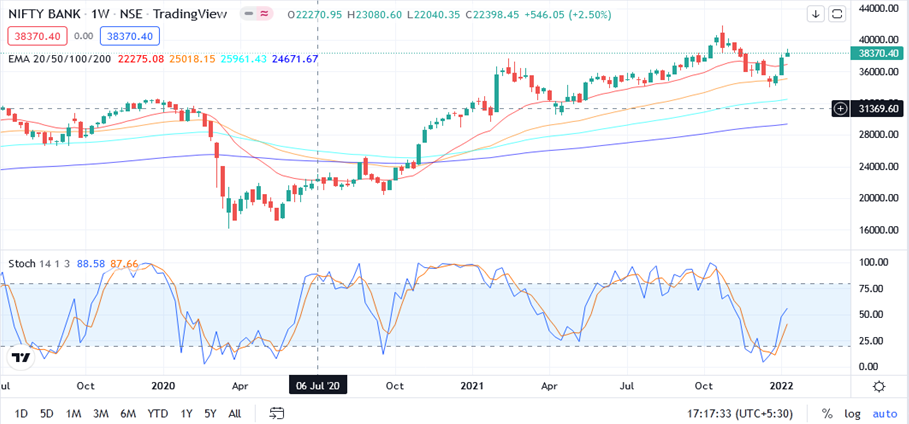Click the red sell price 38370.40 button
Viewport: 909px width, 424px height.
[36, 36]
